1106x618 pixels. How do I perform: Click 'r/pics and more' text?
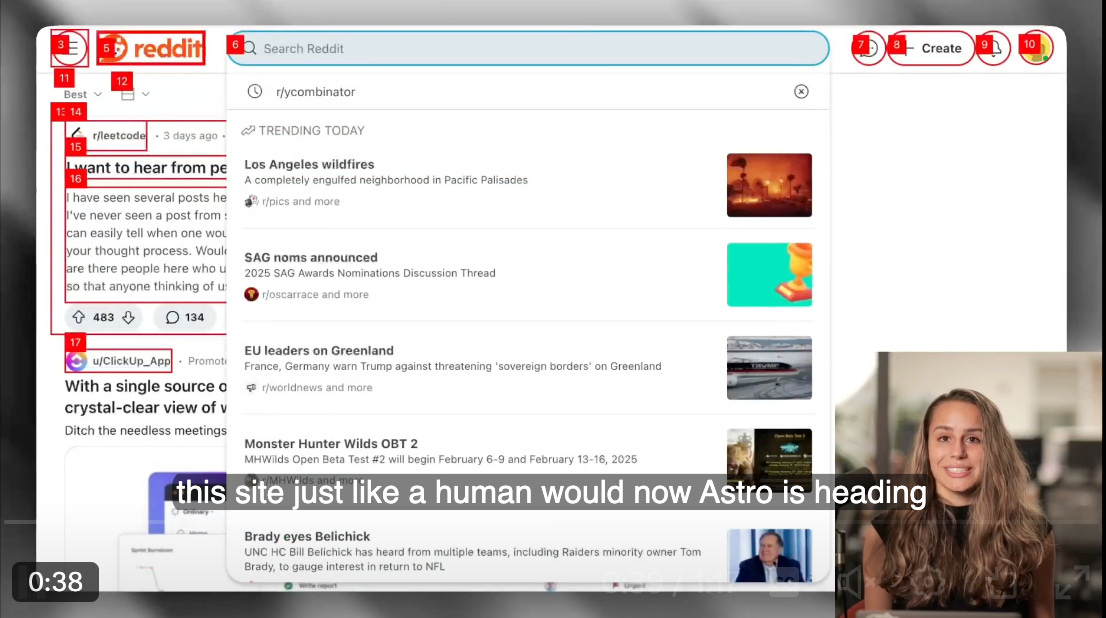[300, 201]
